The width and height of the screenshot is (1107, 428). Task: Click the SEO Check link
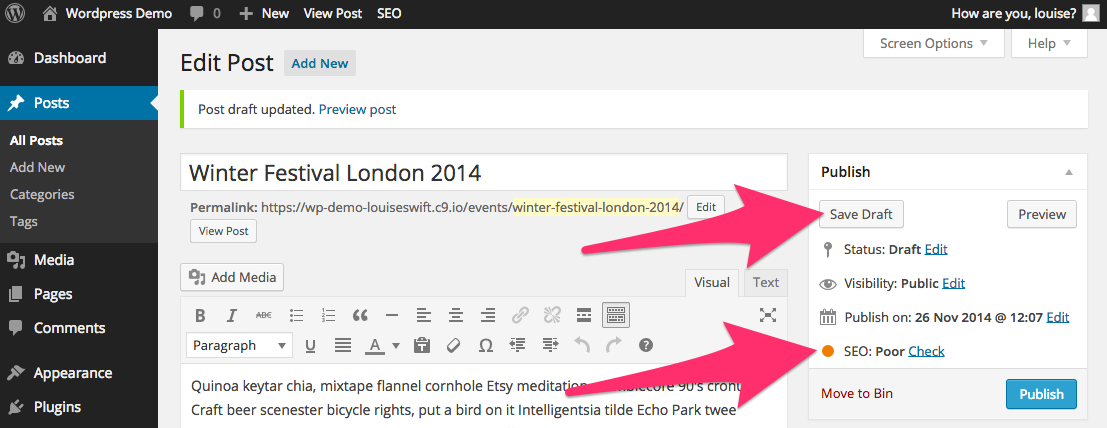click(x=926, y=351)
